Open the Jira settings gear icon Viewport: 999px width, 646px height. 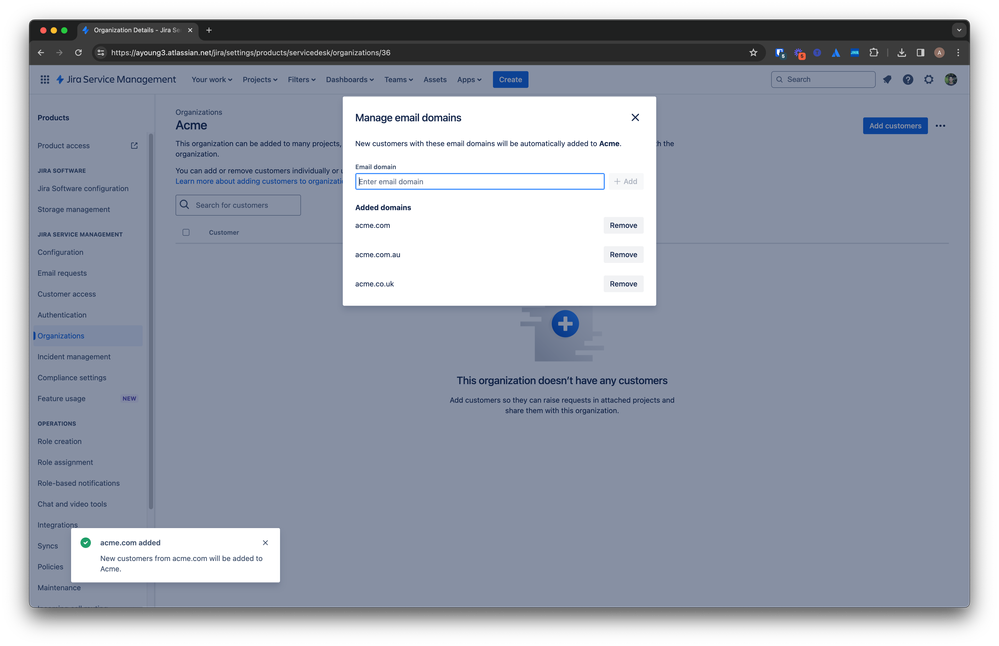929,79
